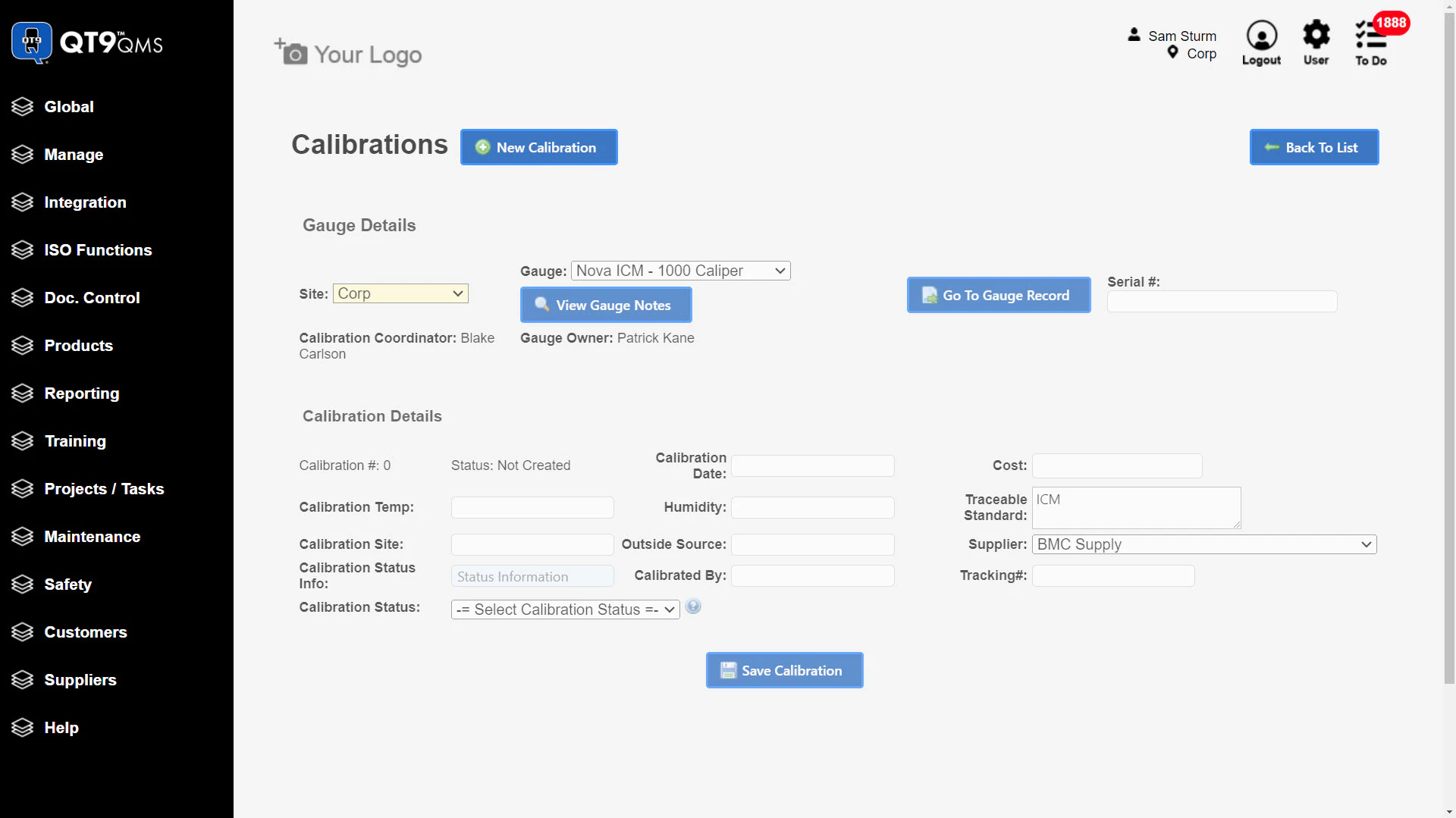Click Back To List button
Screen dimensions: 1456x818
coord(1313,147)
